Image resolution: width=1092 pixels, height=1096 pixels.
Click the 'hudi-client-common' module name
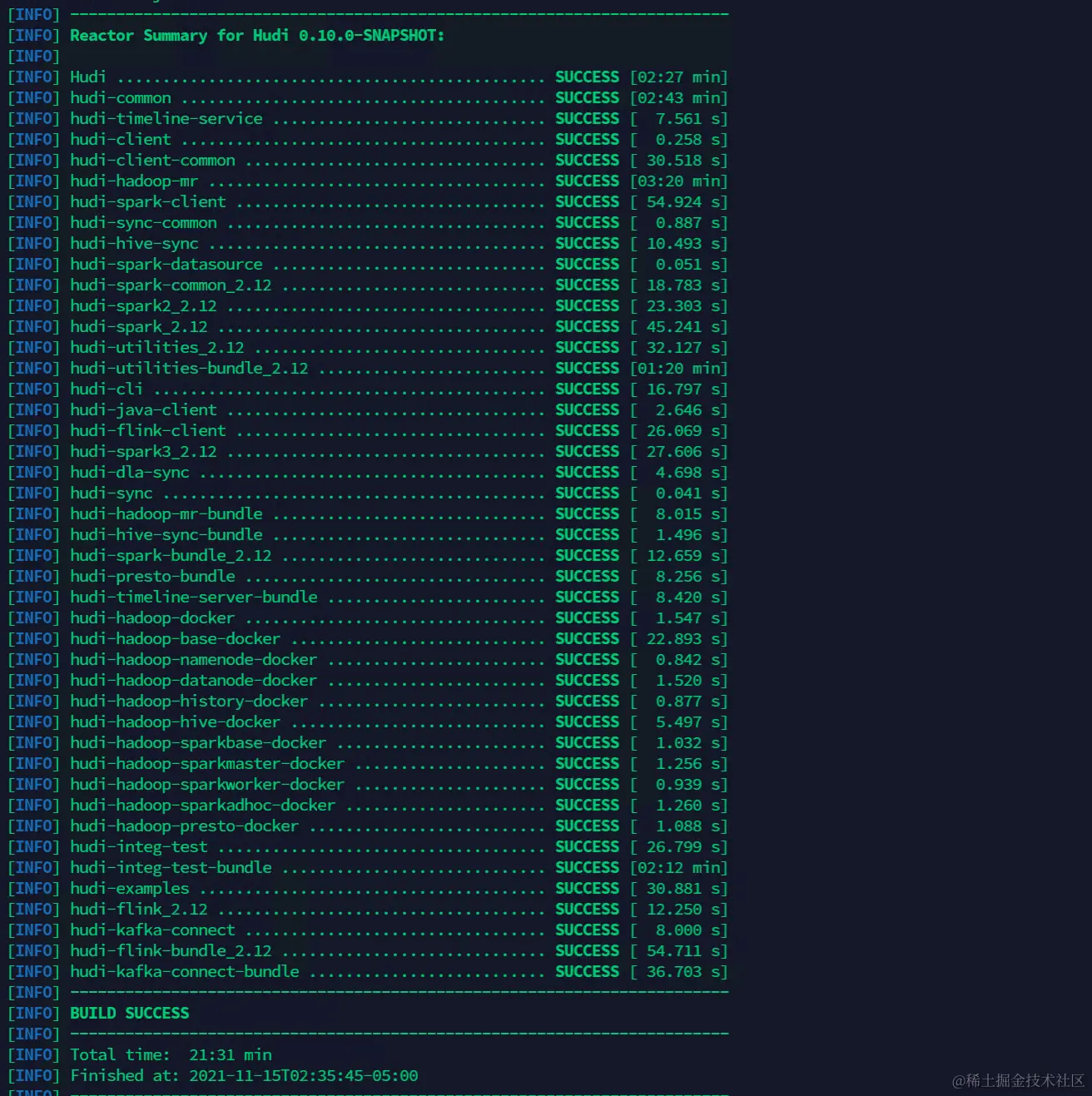[x=152, y=160]
